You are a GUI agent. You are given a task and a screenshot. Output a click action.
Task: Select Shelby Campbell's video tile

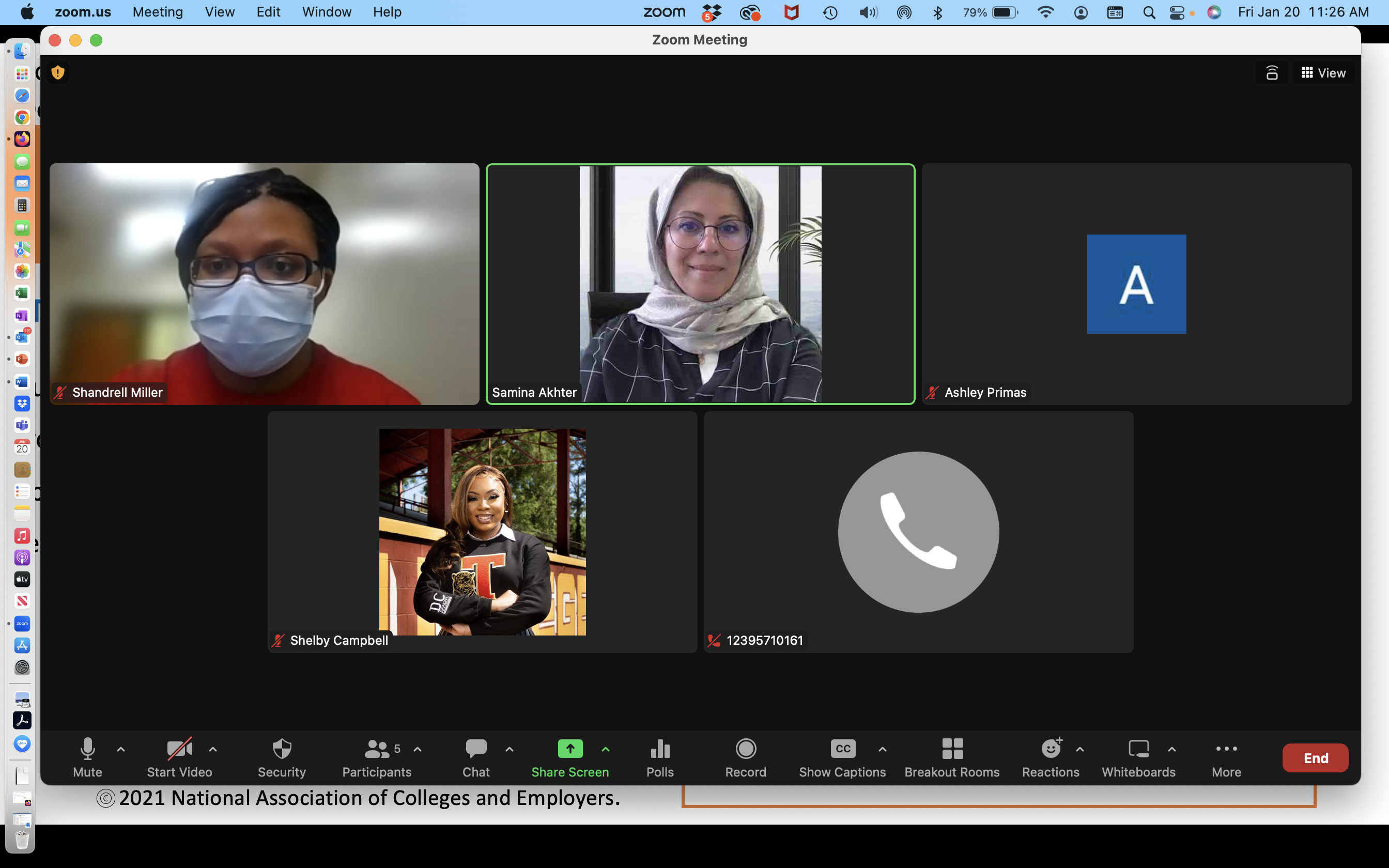point(482,532)
